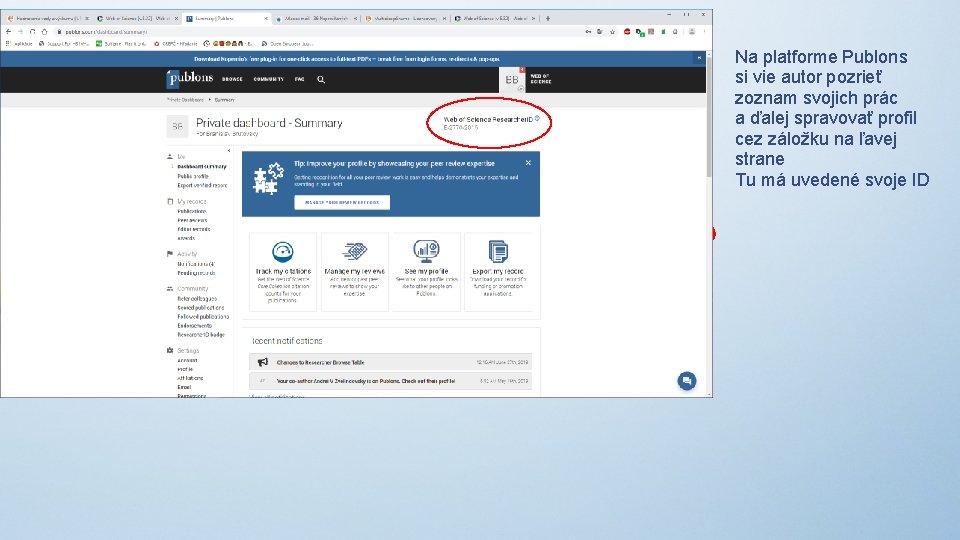
Task: Open Export verified record in sidebar
Action: click(202, 186)
